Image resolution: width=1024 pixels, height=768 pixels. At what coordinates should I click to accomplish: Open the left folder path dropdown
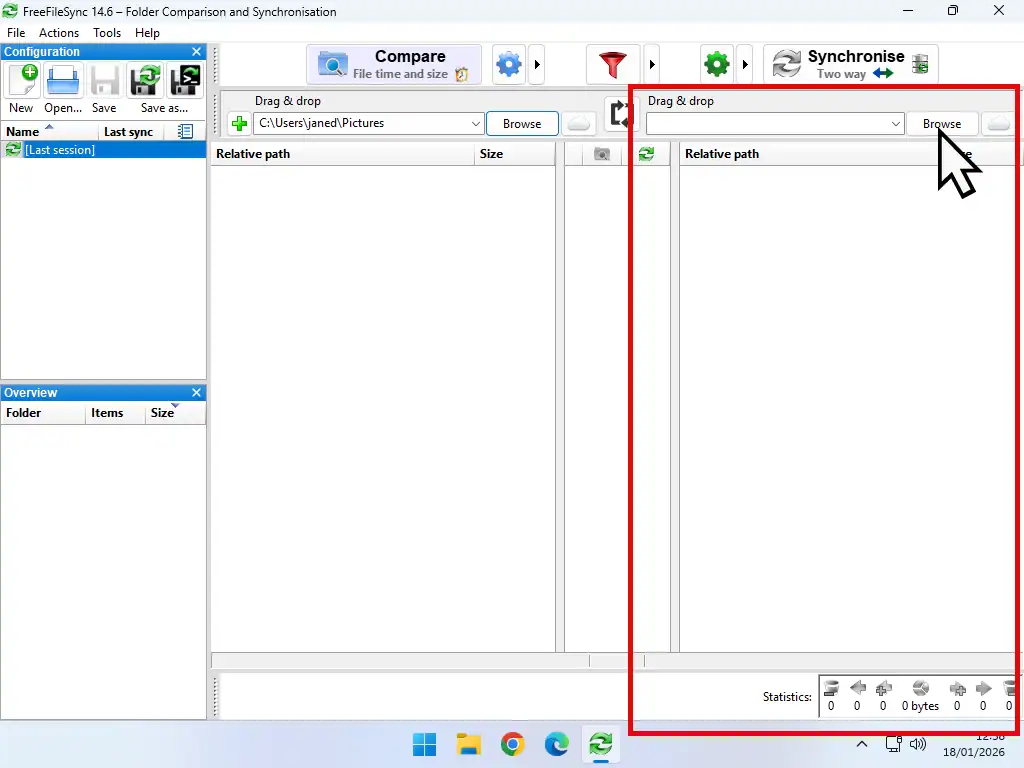tap(475, 123)
